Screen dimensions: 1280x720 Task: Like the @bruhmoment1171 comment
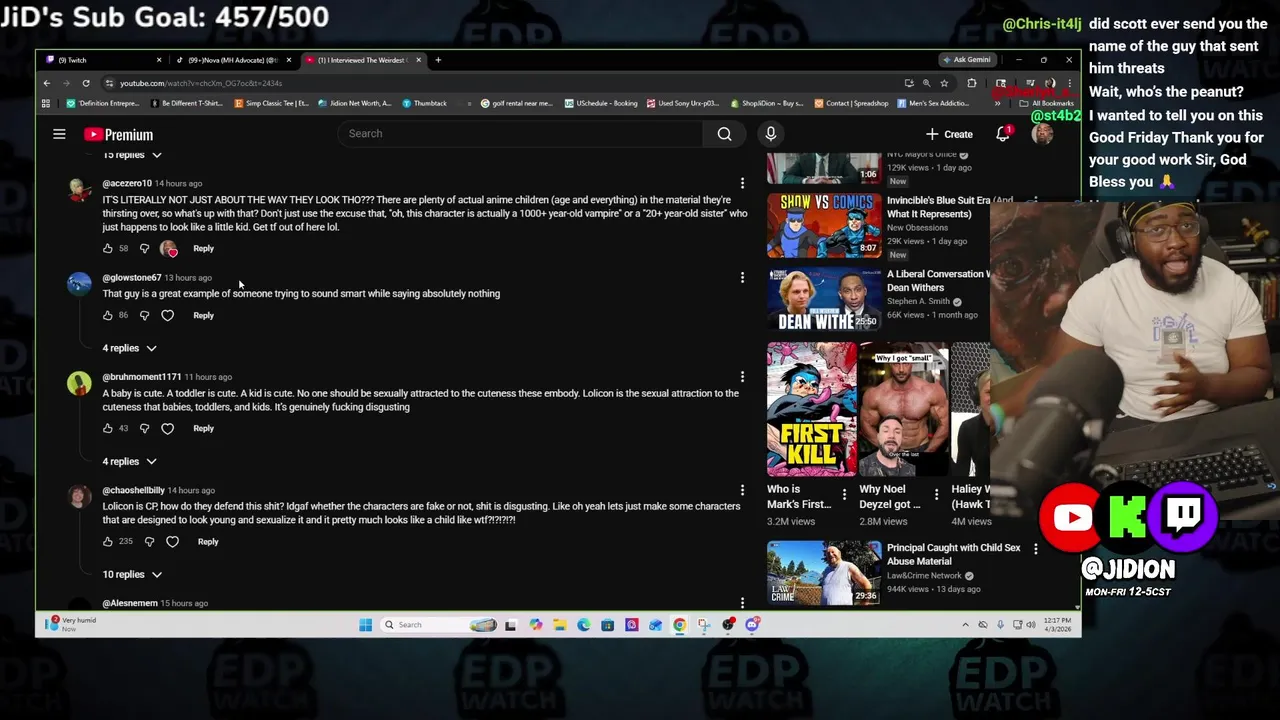coord(108,428)
